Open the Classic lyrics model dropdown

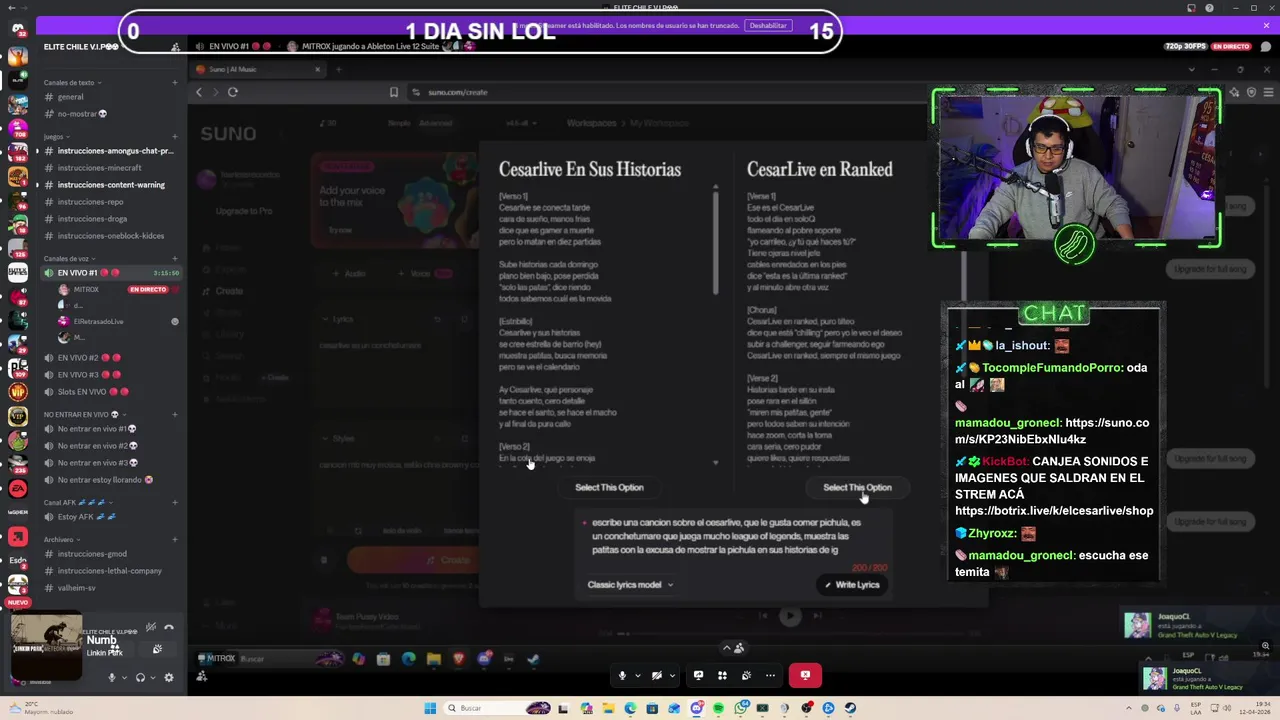point(630,585)
